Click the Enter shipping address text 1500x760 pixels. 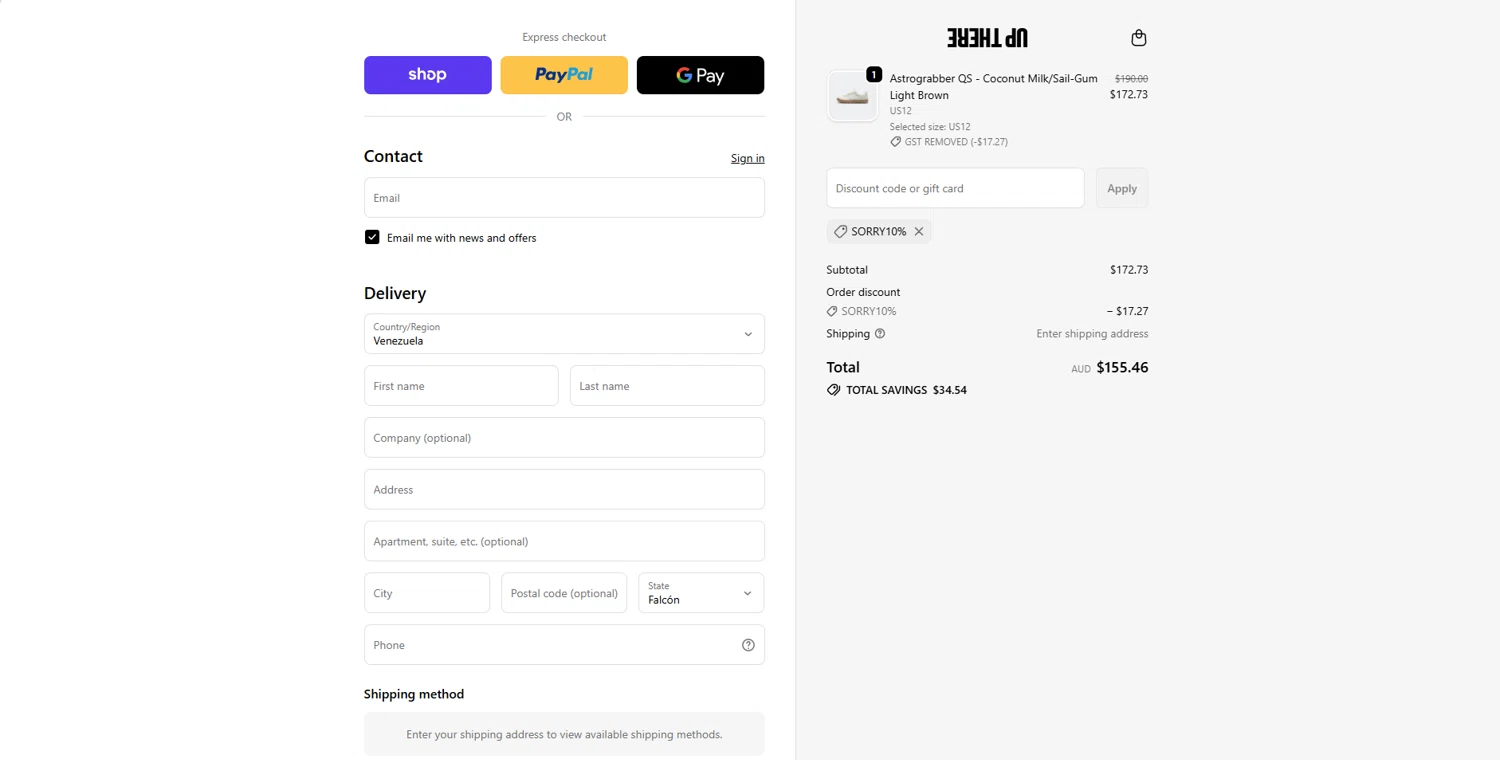[1092, 334]
